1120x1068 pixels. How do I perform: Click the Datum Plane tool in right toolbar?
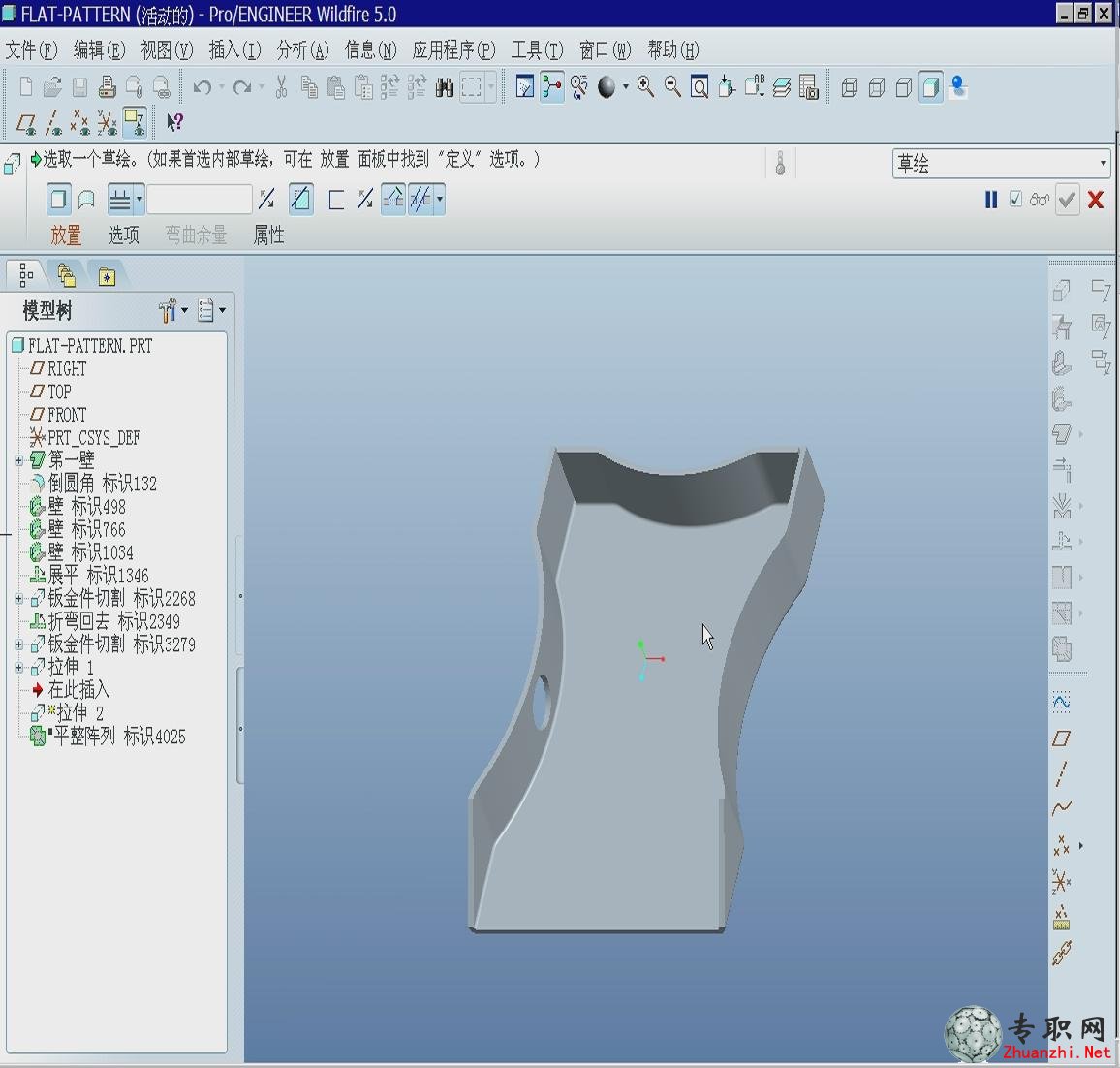coord(1062,738)
